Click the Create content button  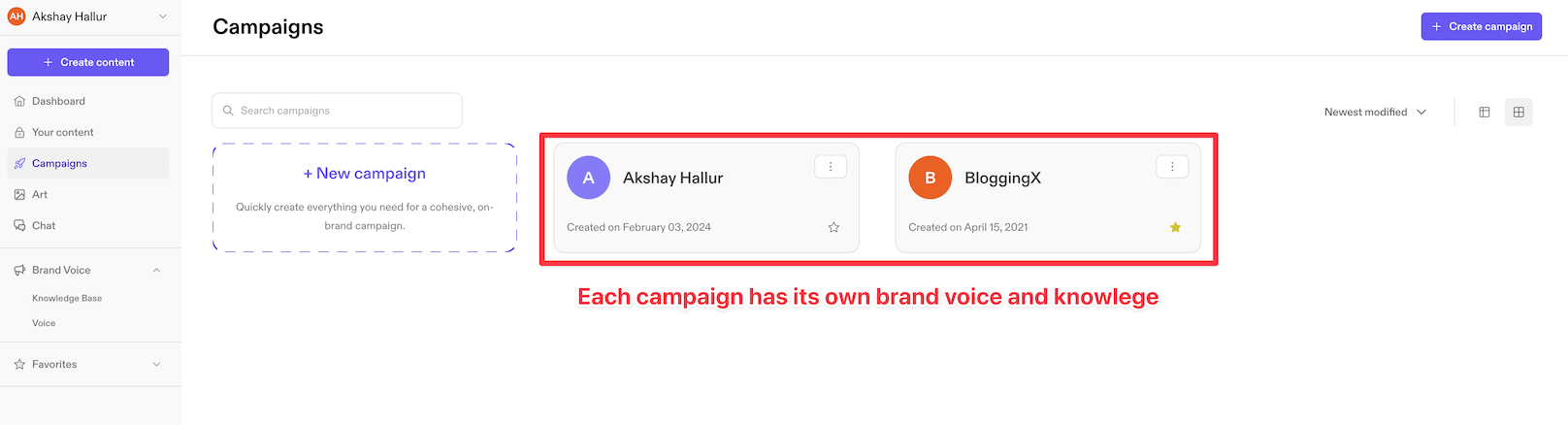(88, 62)
